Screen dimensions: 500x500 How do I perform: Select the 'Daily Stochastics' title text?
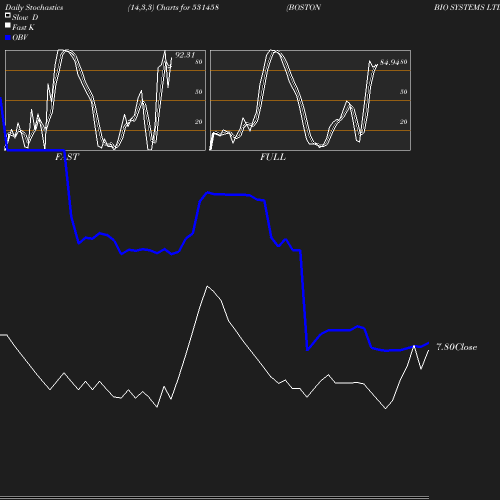coord(34,8)
